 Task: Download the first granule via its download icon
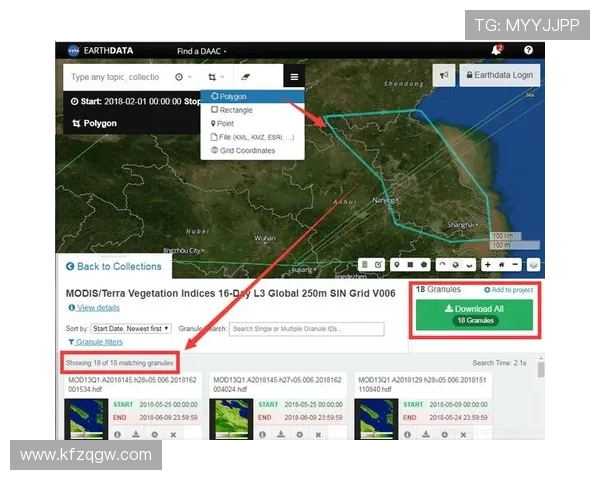(136, 434)
